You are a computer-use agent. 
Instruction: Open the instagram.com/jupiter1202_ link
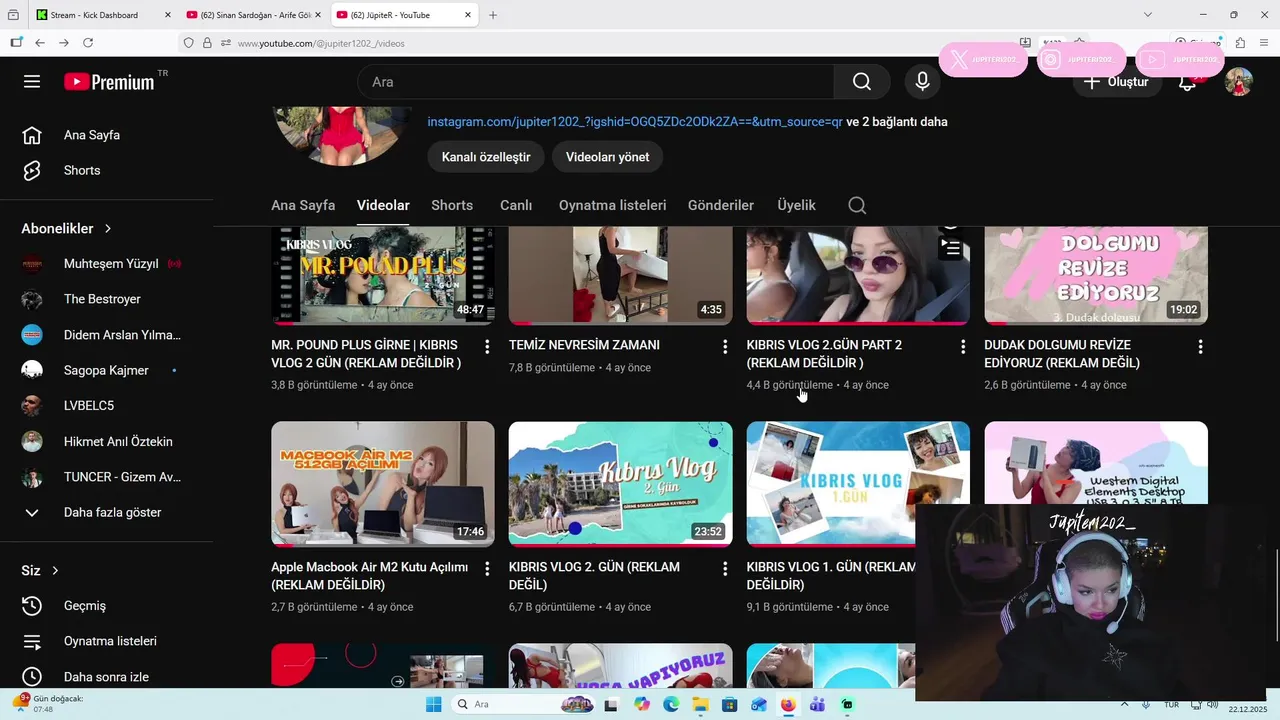tap(635, 122)
